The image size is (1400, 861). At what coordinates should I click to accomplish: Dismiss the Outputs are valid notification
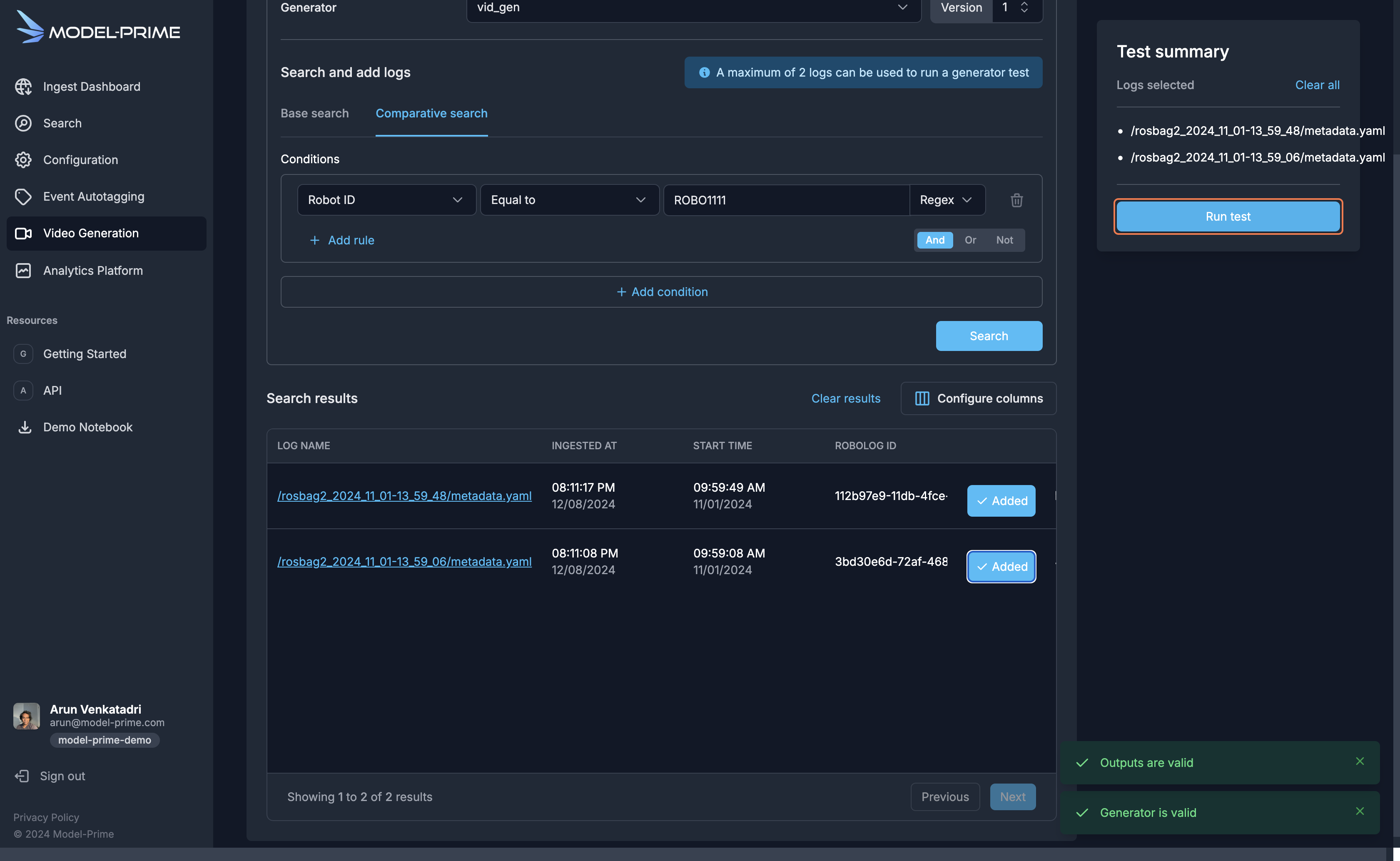[1360, 761]
